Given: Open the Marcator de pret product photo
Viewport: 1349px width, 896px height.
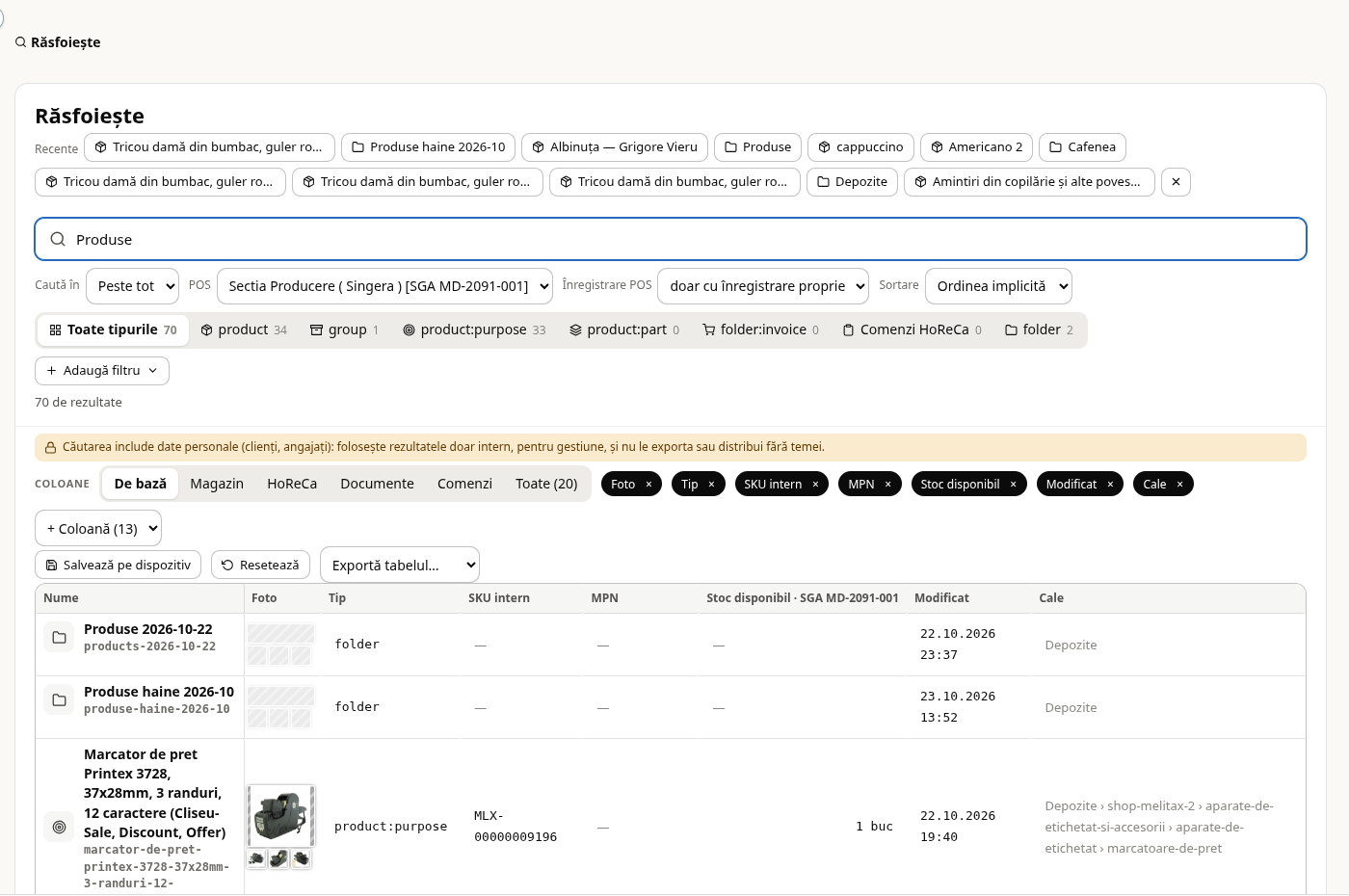Looking at the screenshot, I should coord(280,816).
